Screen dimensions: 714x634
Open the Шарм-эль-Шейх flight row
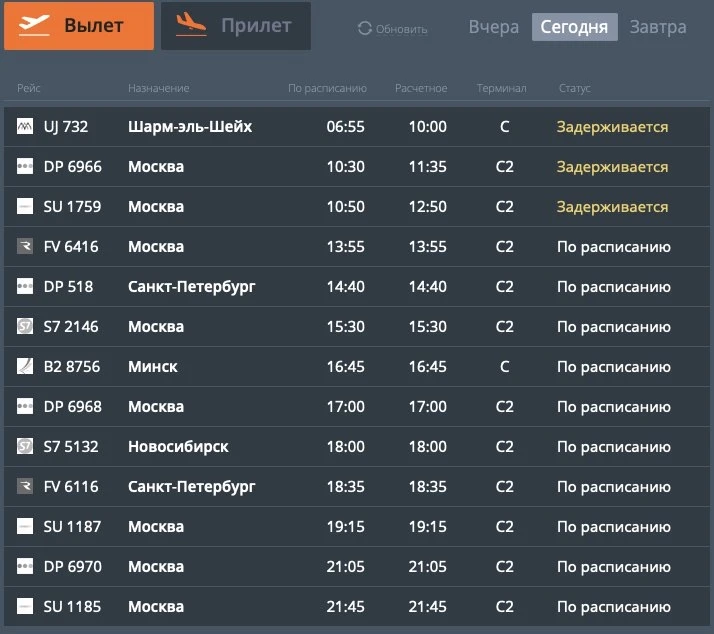pos(190,127)
